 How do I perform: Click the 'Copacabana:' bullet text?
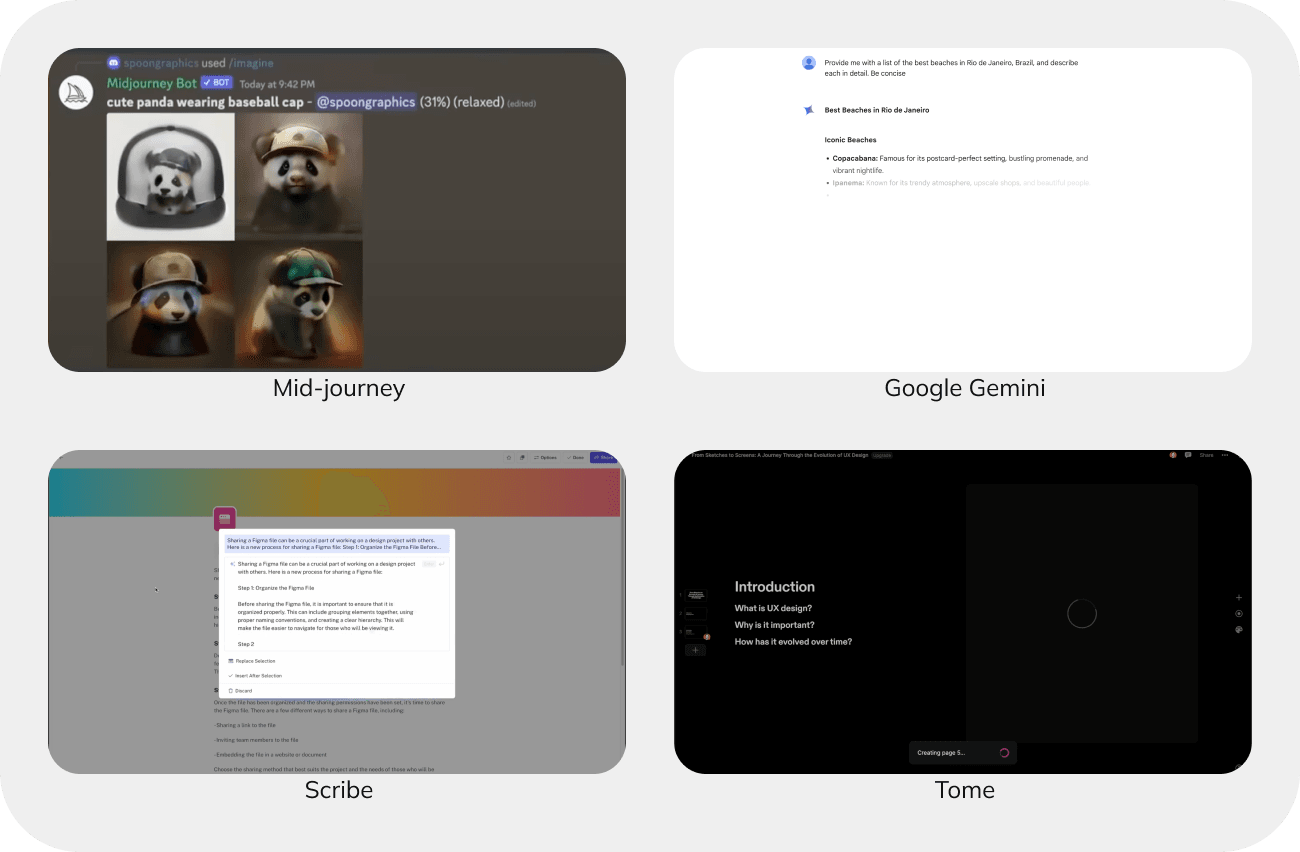coord(855,158)
